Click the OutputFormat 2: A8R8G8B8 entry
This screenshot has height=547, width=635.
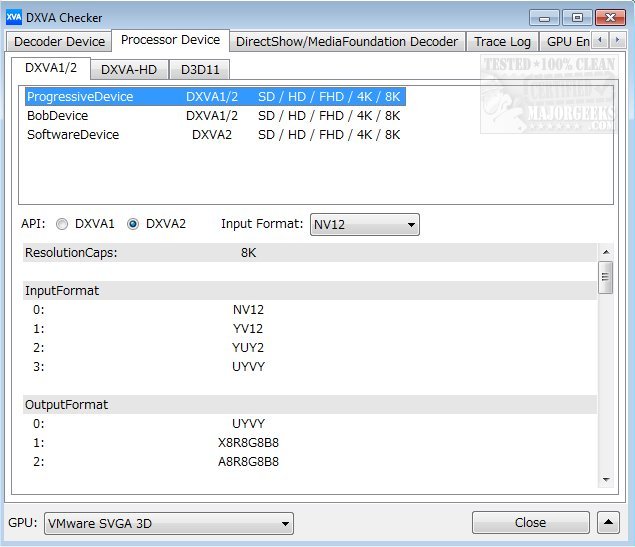point(310,462)
